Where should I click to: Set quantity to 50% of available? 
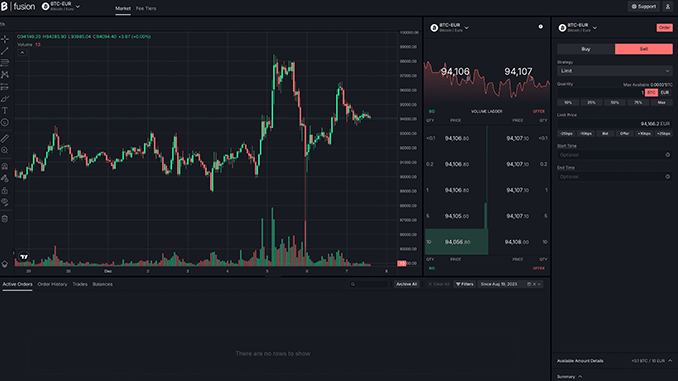click(615, 102)
